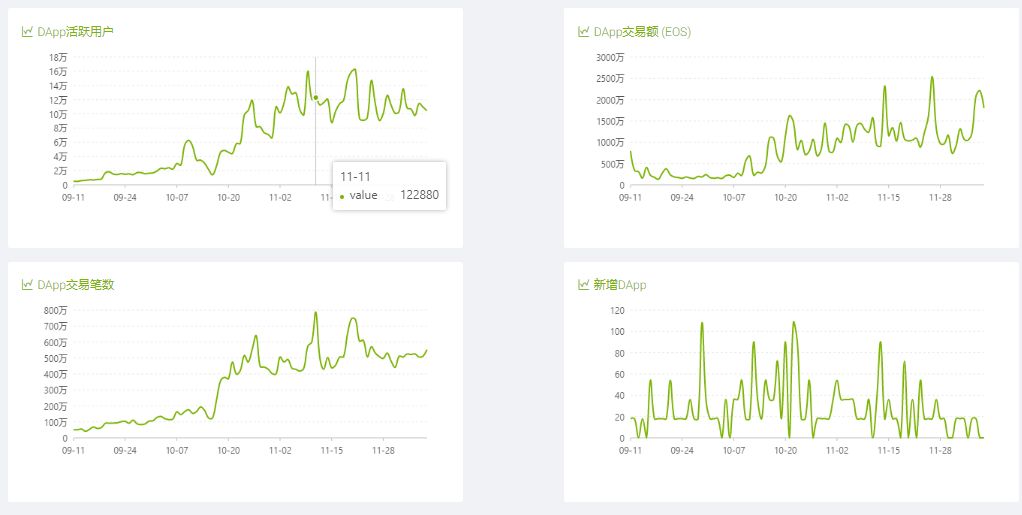Image resolution: width=1022 pixels, height=515 pixels.
Task: Click 11-02 on the 新增DApp x-axis
Action: [x=837, y=450]
